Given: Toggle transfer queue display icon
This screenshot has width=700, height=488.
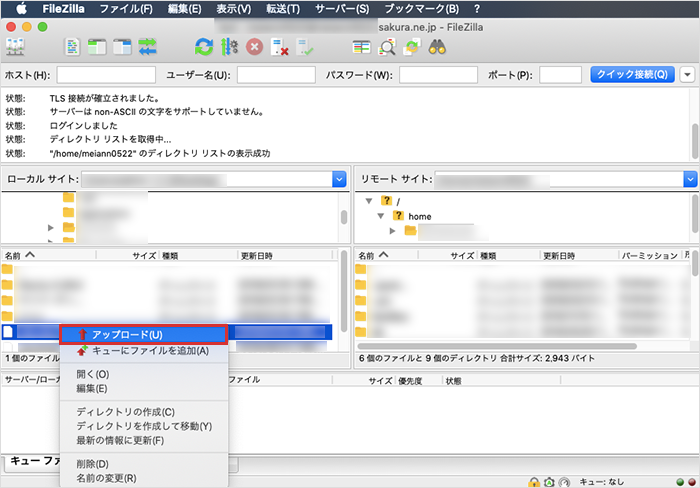Looking at the screenshot, I should click(x=149, y=46).
